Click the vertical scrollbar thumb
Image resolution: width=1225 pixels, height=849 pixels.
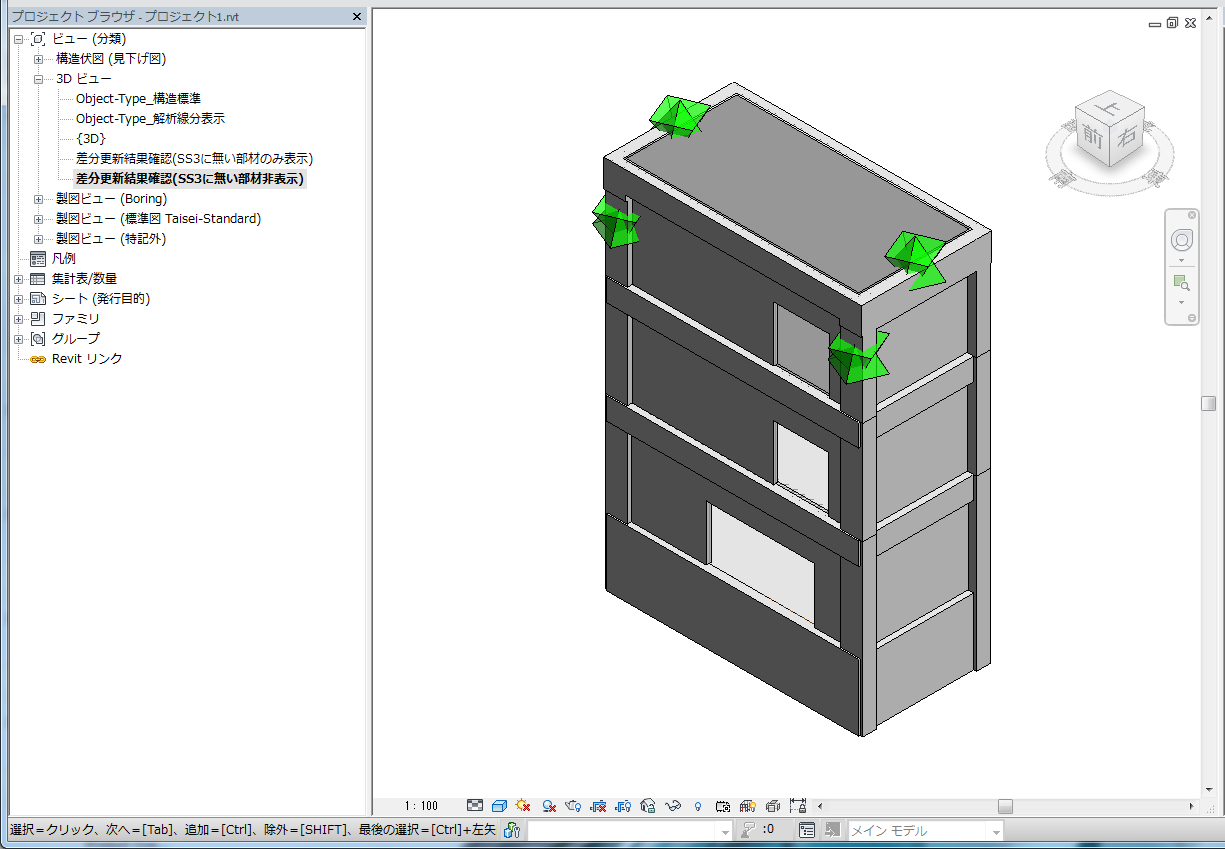pos(1209,403)
